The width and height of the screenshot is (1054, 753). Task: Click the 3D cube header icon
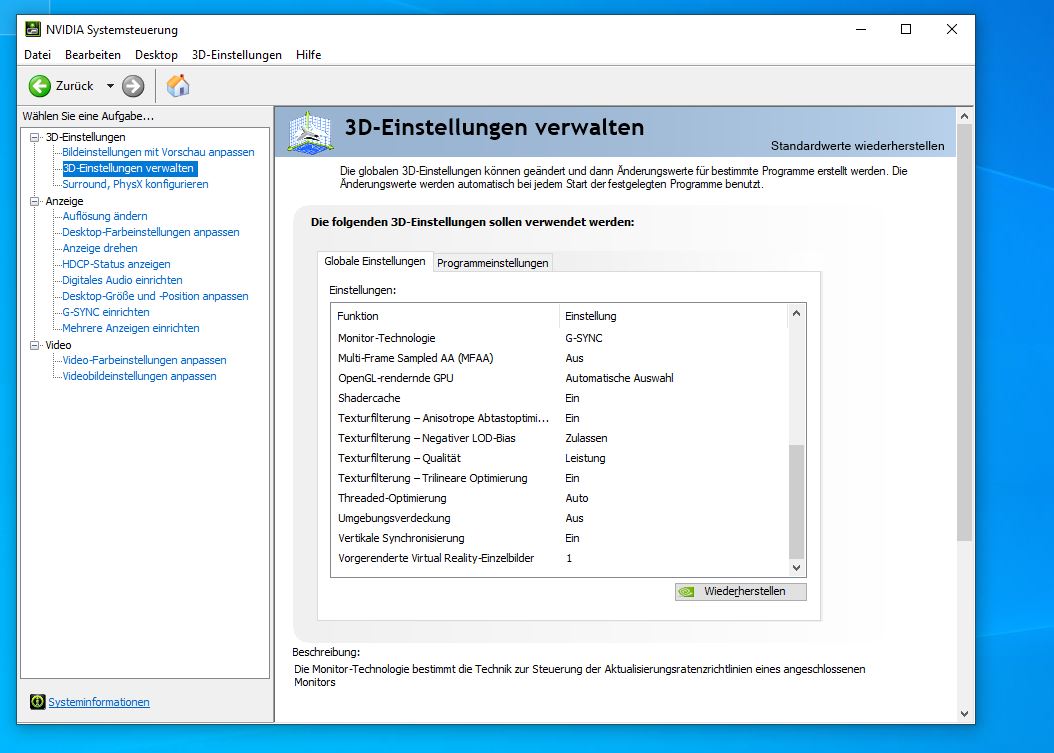[x=310, y=131]
